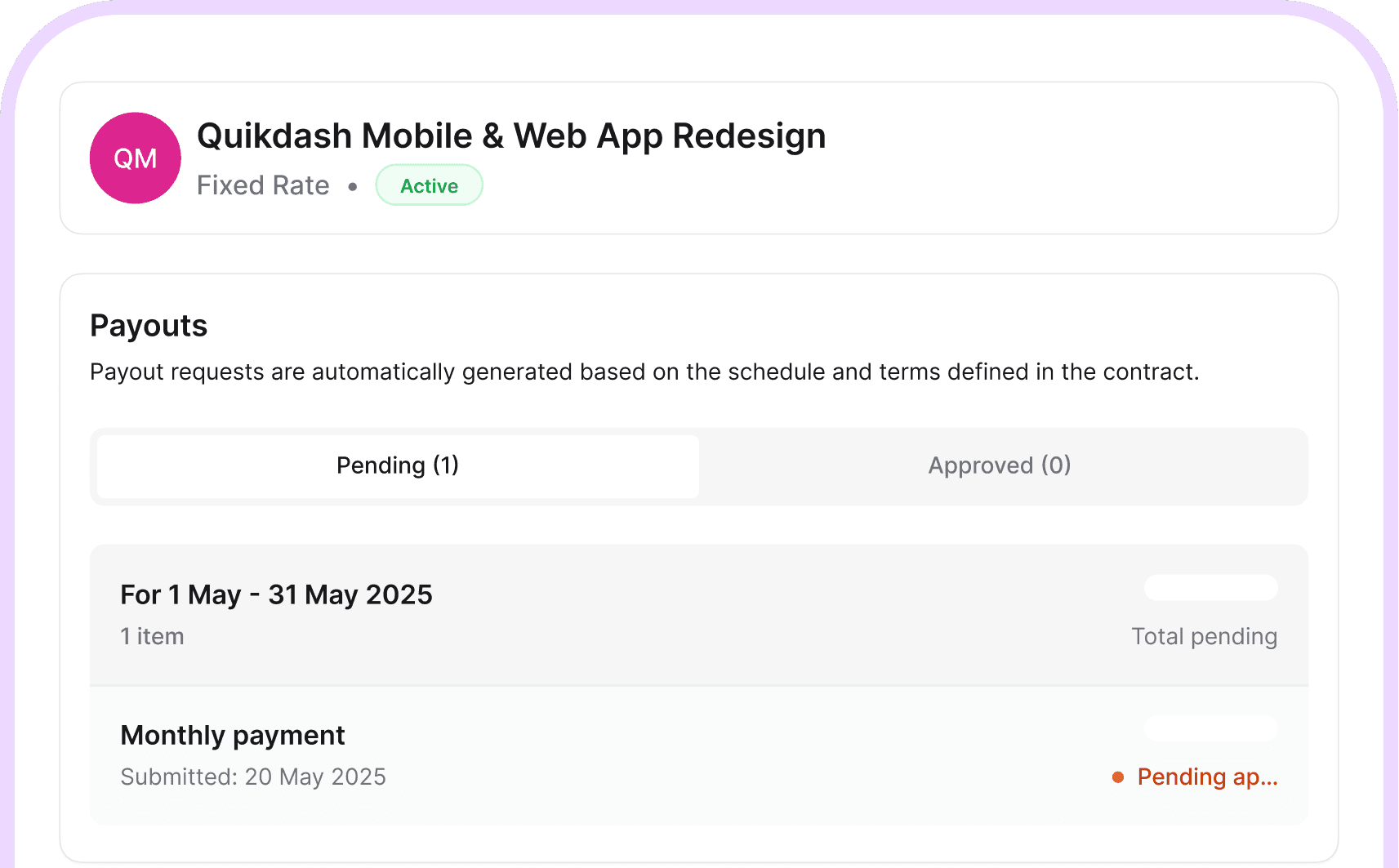Click the dot separator next to Fixed Rate
Screen dimensions: 1399x868
tap(352, 186)
